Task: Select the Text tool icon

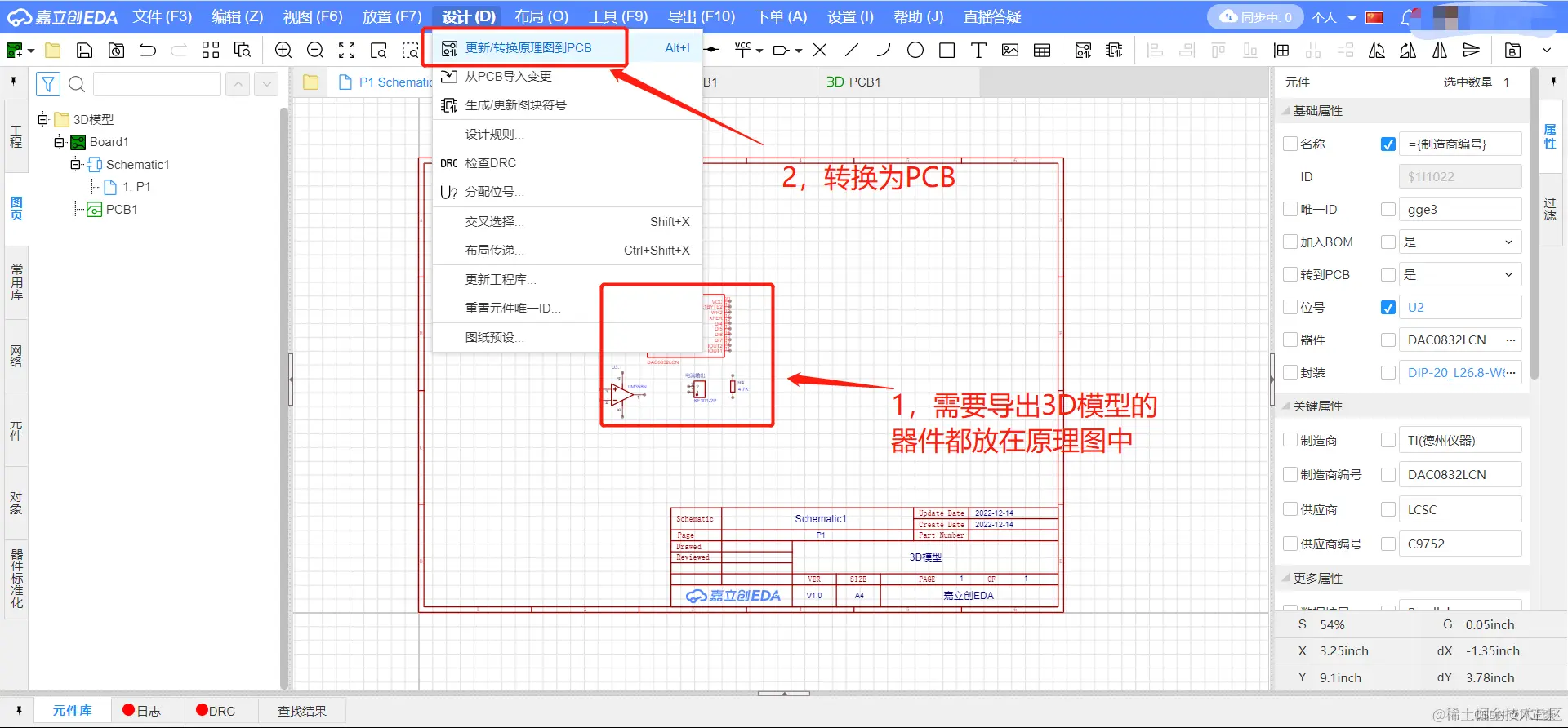Action: point(978,51)
